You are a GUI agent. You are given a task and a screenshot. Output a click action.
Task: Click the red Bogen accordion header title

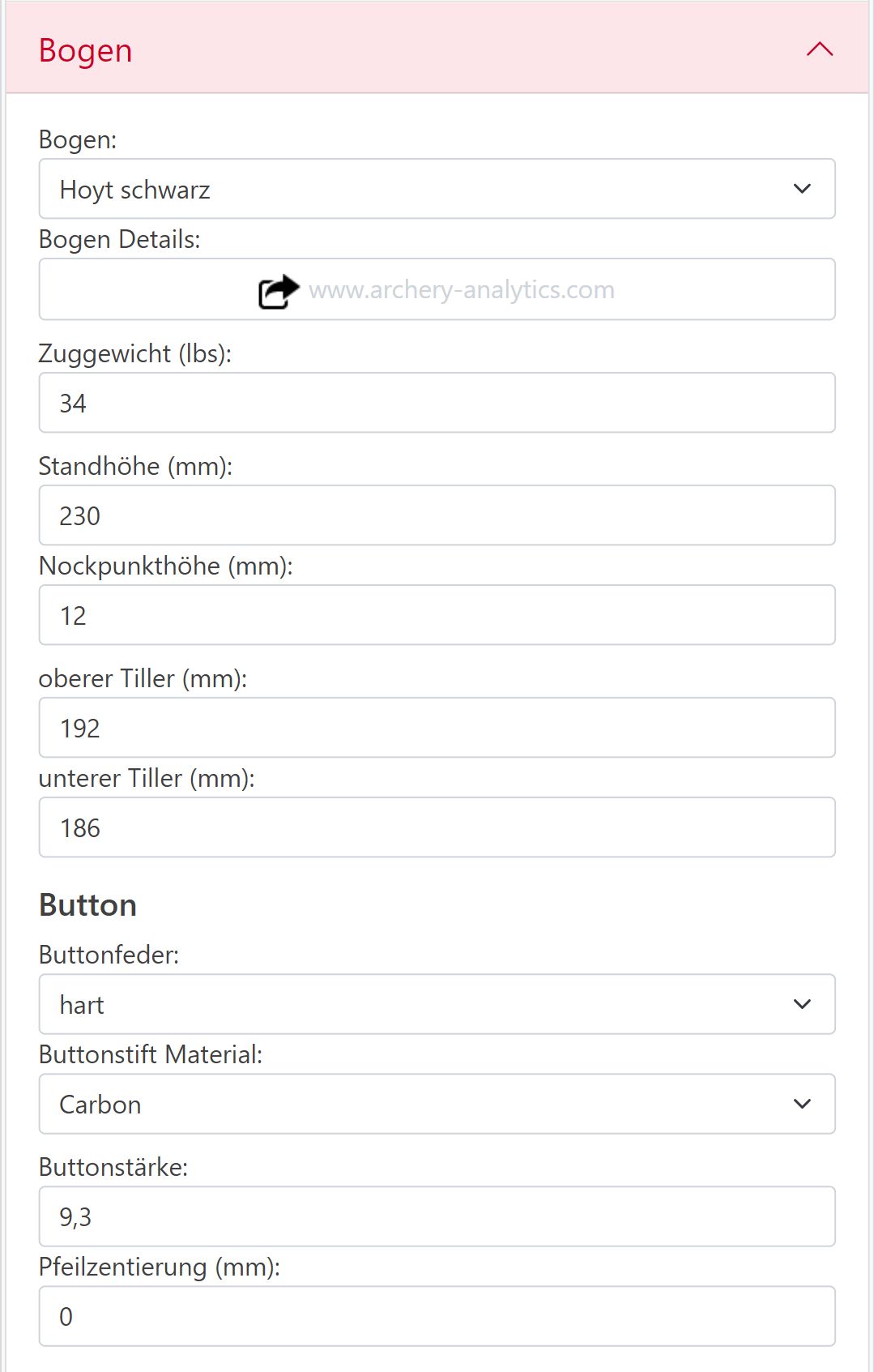click(86, 50)
